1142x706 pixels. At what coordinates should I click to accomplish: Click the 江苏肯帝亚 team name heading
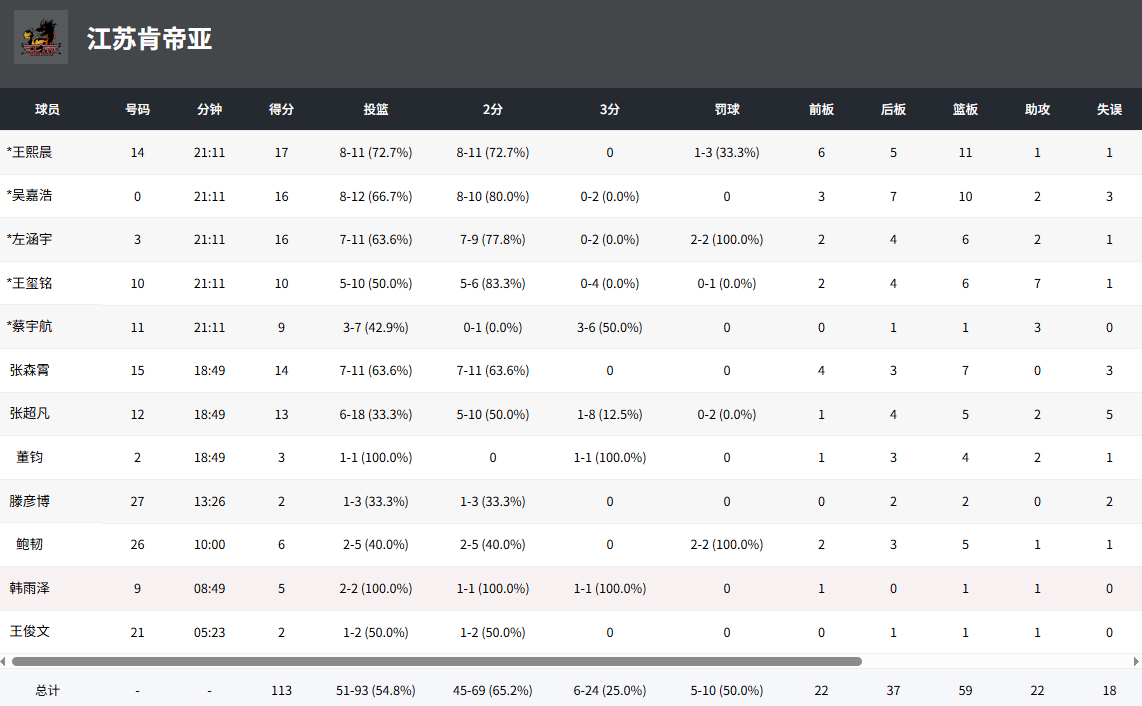coord(149,39)
